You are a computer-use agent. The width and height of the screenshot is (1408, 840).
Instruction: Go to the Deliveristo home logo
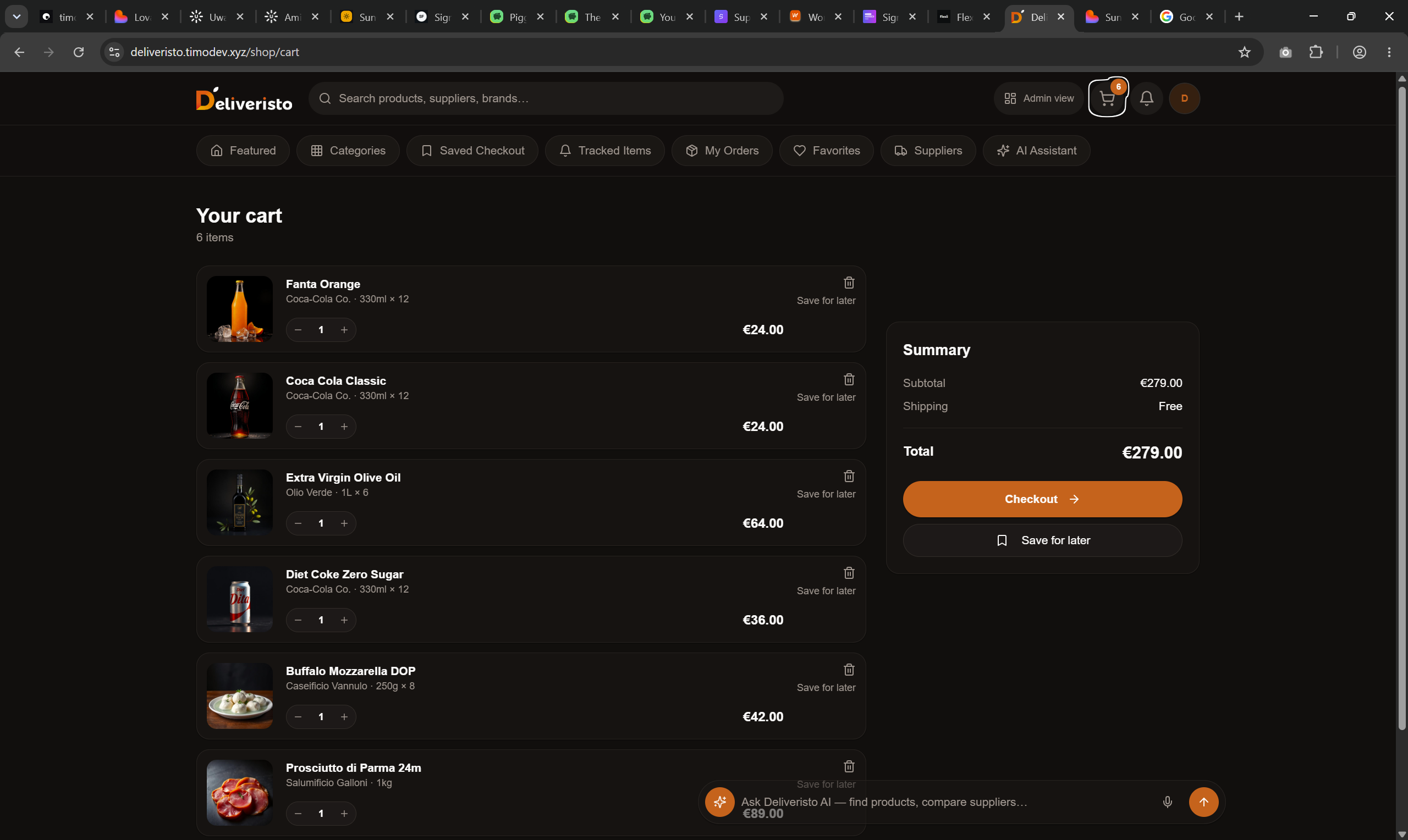pyautogui.click(x=244, y=99)
